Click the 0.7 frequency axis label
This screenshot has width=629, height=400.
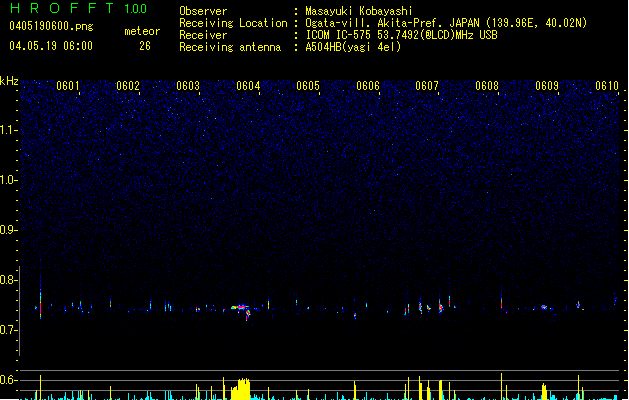pos(9,330)
